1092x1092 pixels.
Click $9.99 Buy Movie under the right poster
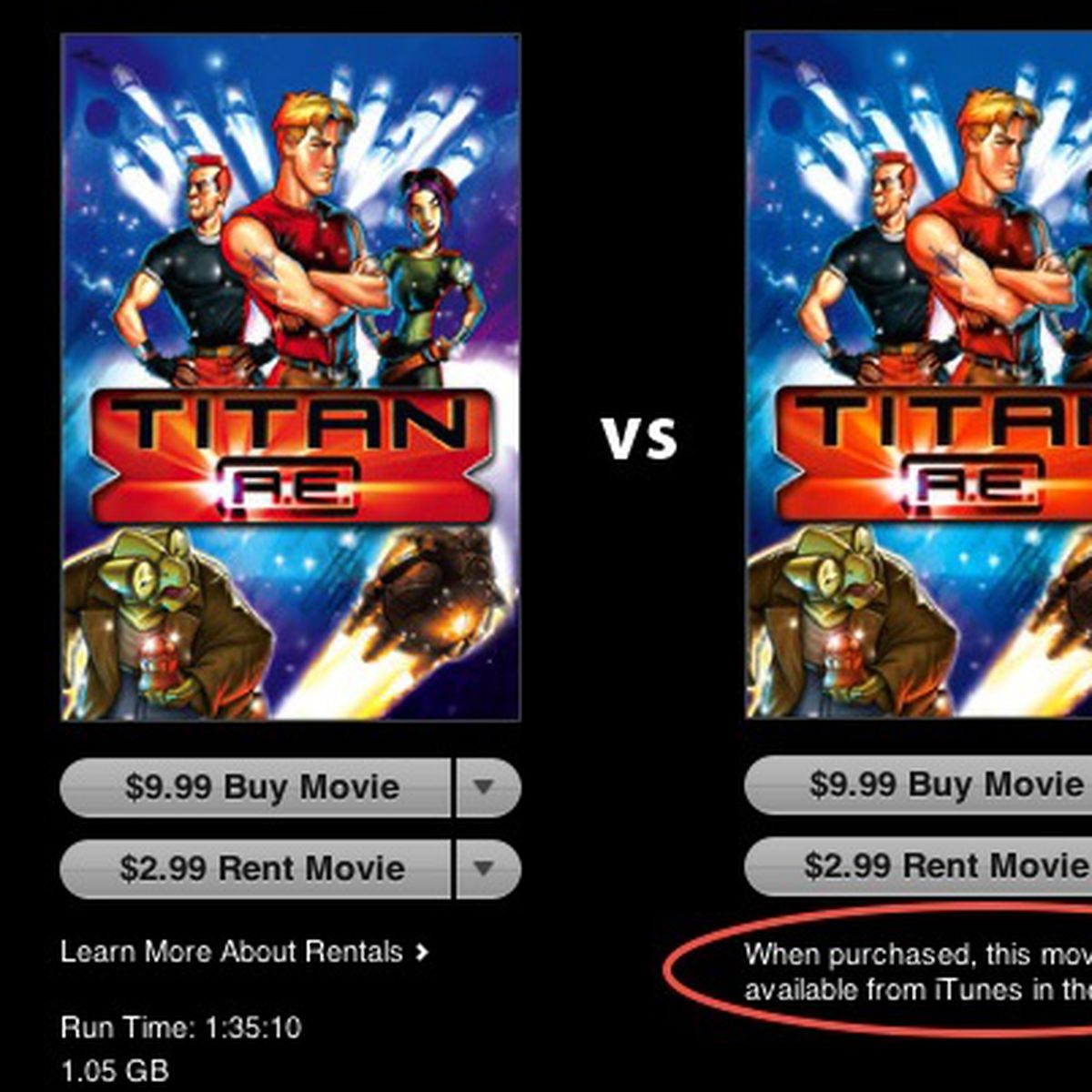pos(918,784)
